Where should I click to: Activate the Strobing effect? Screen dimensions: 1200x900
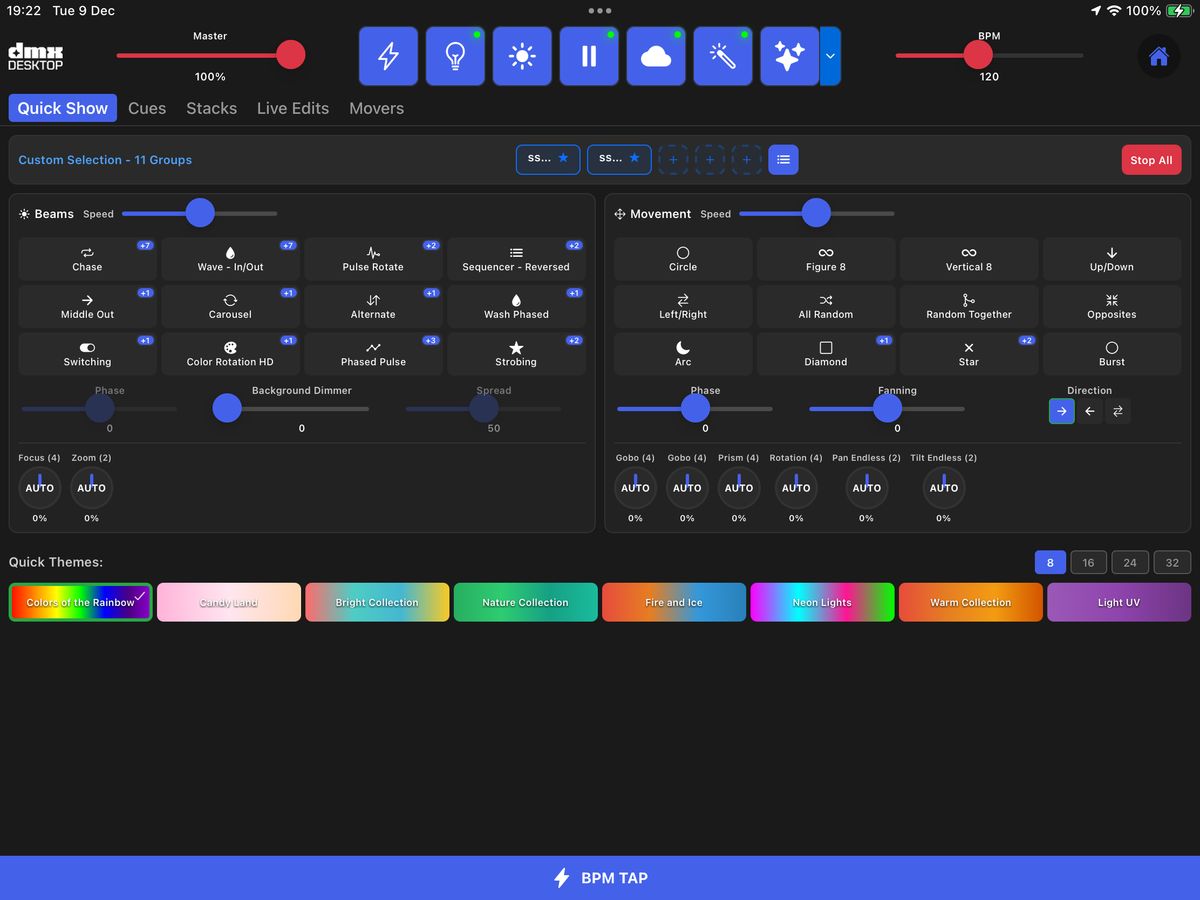(x=516, y=354)
